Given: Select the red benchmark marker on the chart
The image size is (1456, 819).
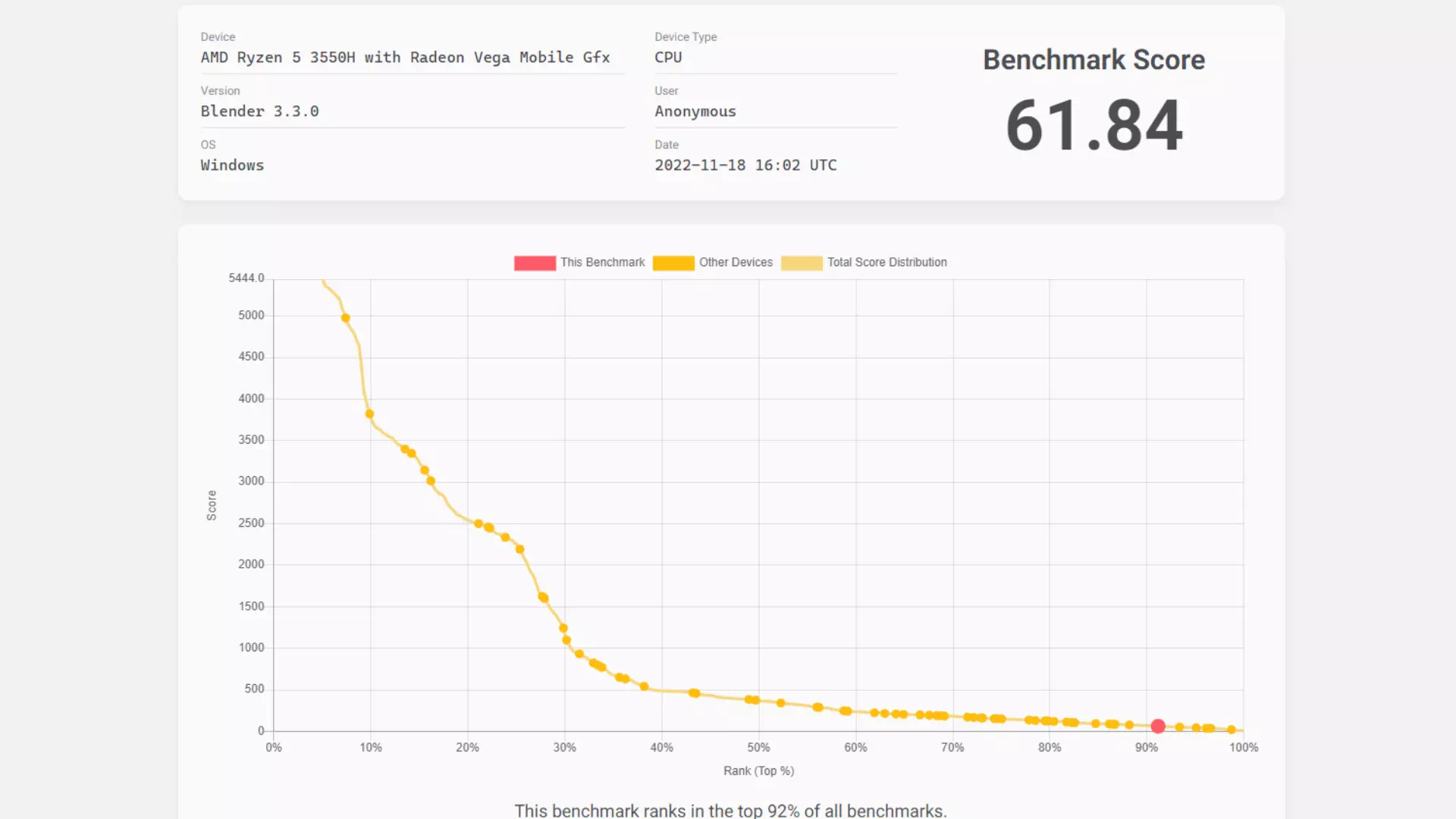Looking at the screenshot, I should (1157, 726).
